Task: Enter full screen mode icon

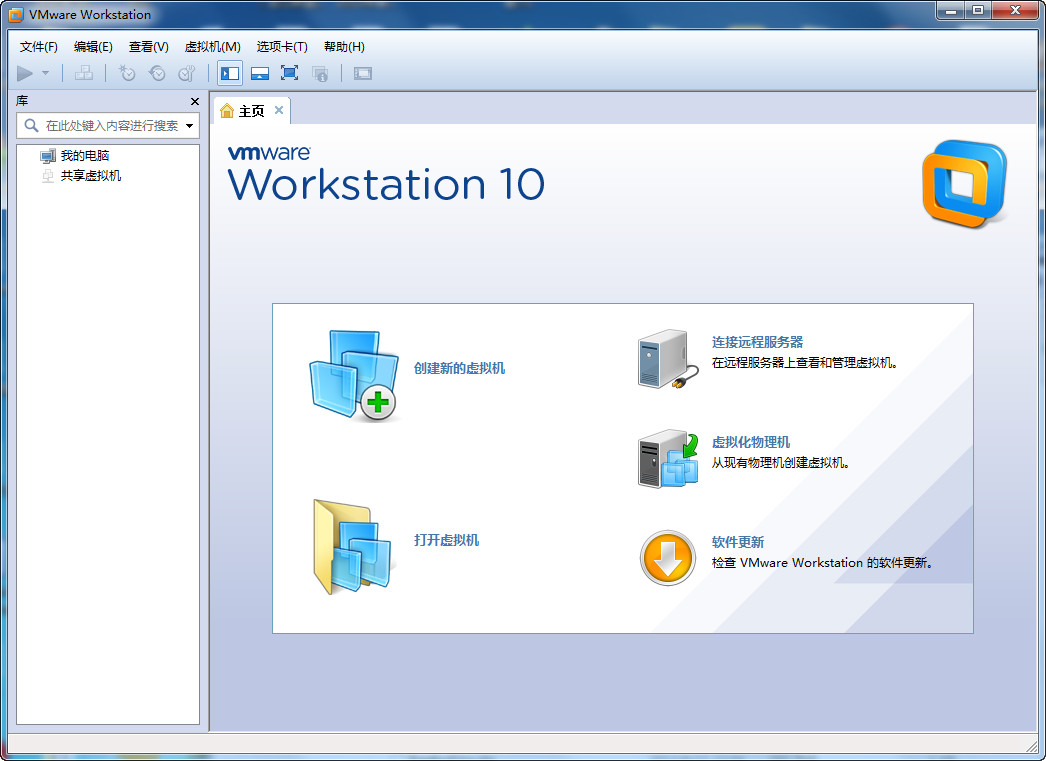Action: (x=290, y=73)
